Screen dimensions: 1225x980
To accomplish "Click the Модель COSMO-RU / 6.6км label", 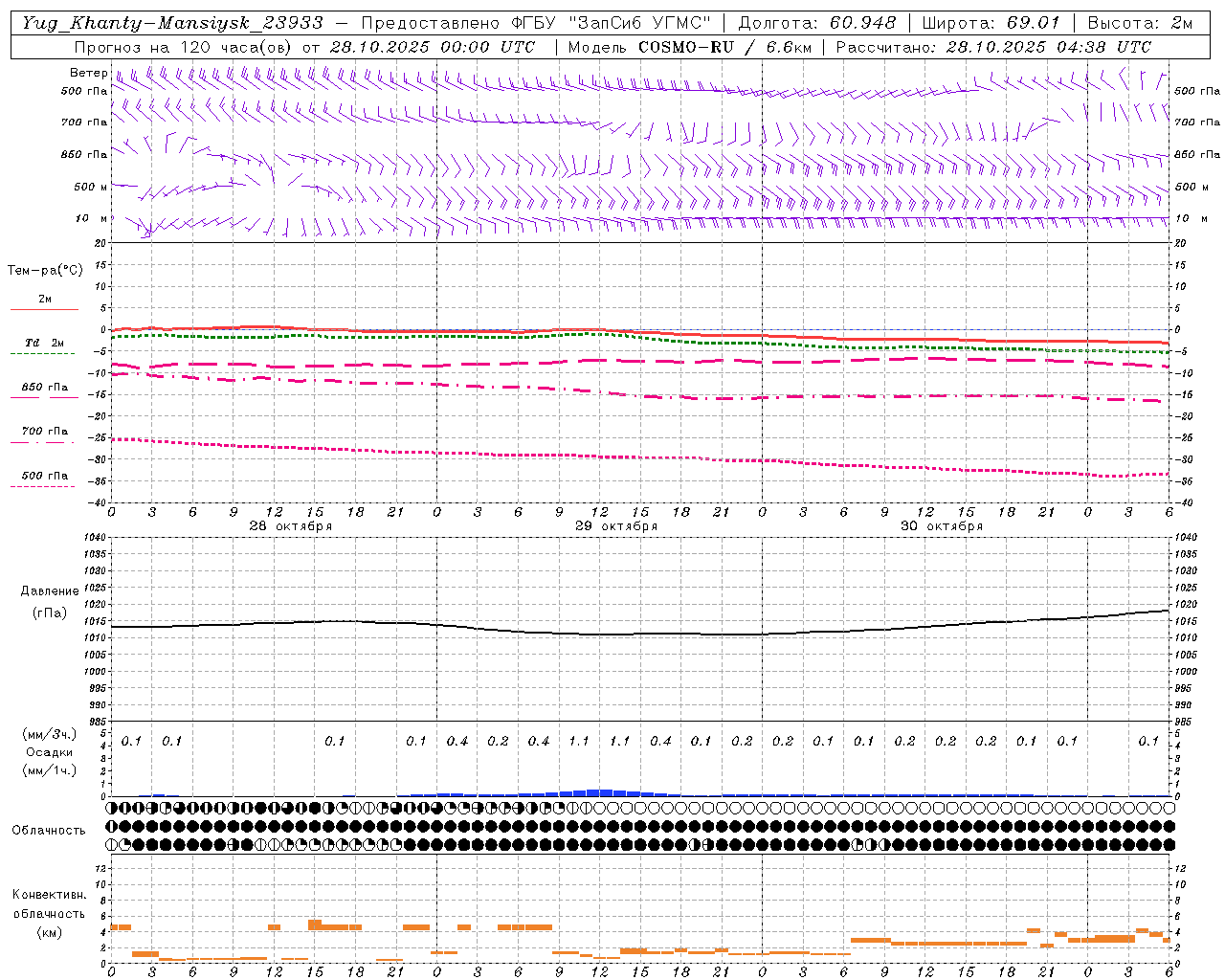I will (690, 47).
